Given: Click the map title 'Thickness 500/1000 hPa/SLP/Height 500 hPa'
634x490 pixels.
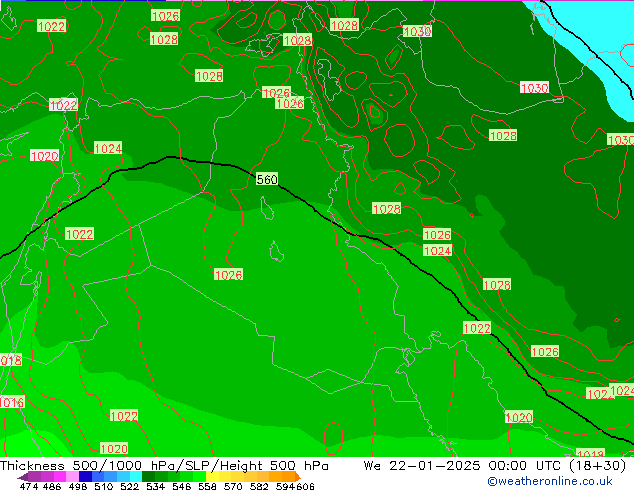Looking at the screenshot, I should coord(164,466).
